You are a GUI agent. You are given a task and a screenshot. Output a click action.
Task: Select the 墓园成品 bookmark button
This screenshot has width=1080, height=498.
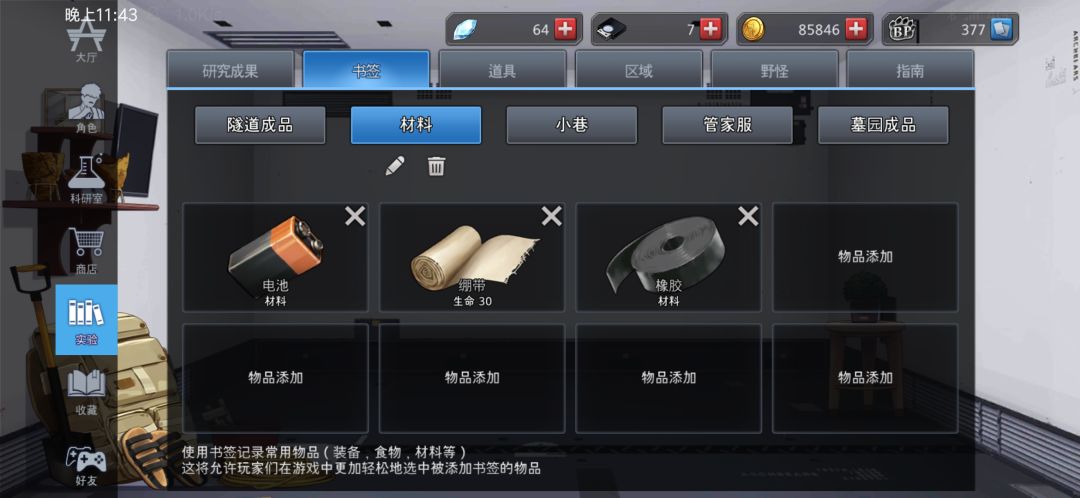(x=883, y=125)
